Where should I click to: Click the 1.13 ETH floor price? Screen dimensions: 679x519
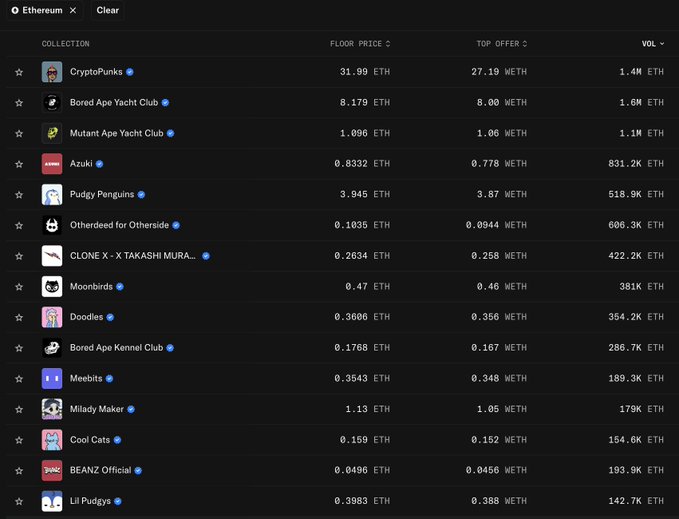click(368, 409)
